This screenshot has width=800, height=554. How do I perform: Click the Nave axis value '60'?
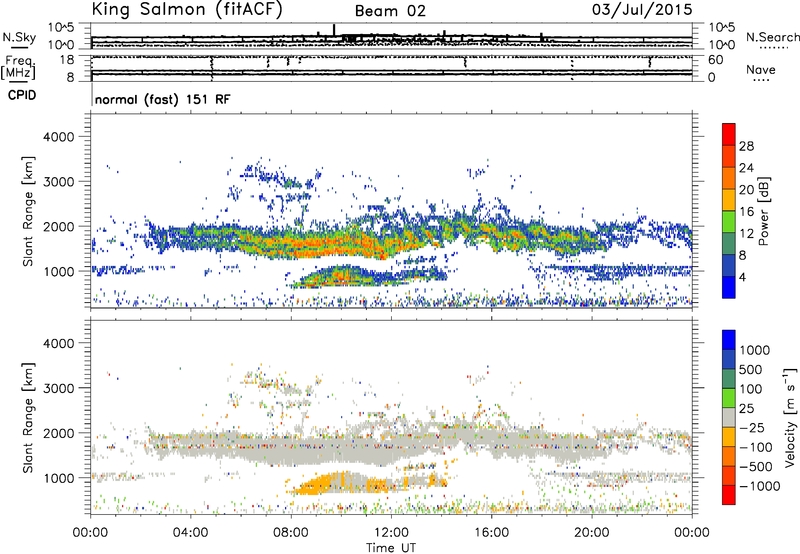[716, 60]
